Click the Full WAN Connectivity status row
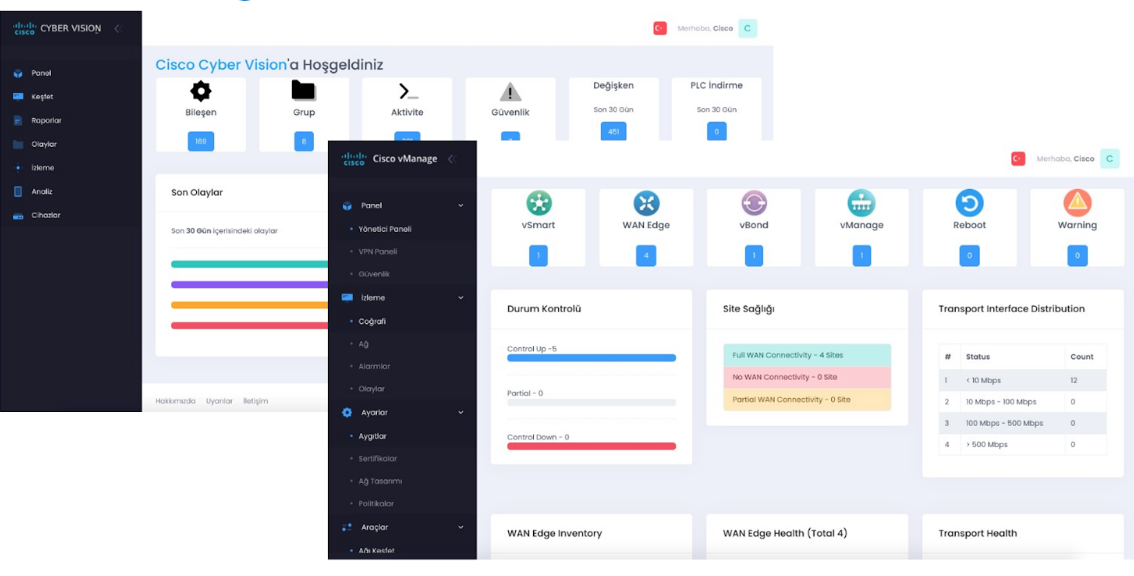 click(x=806, y=355)
